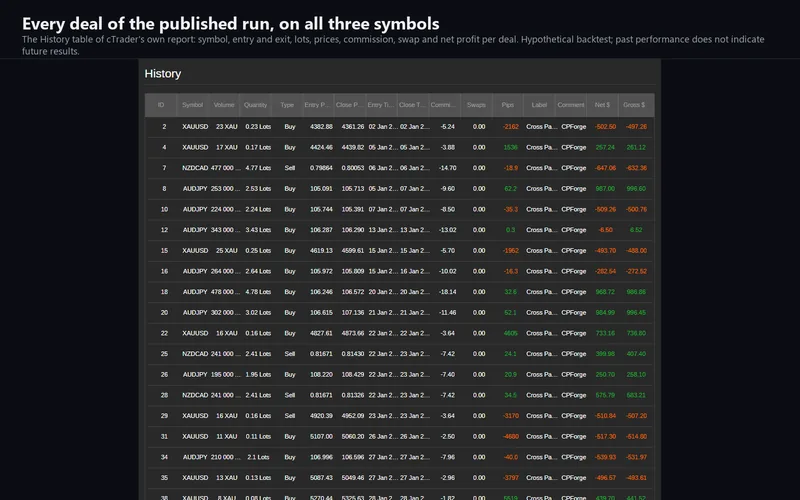Select the 11 XAU volume cell

point(227,437)
